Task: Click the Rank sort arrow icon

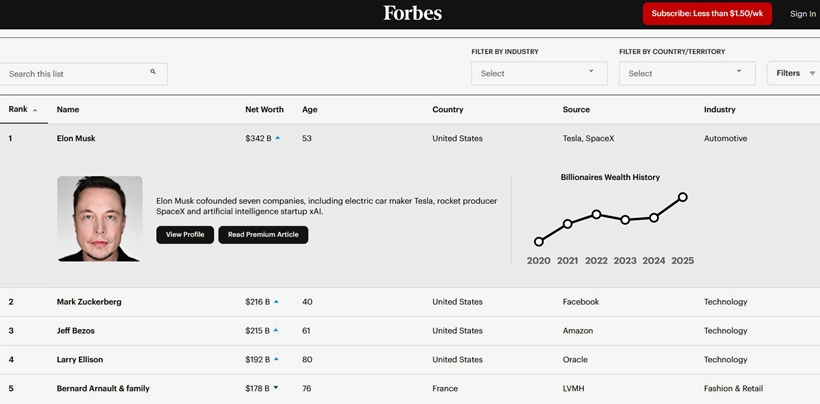Action: (35, 110)
